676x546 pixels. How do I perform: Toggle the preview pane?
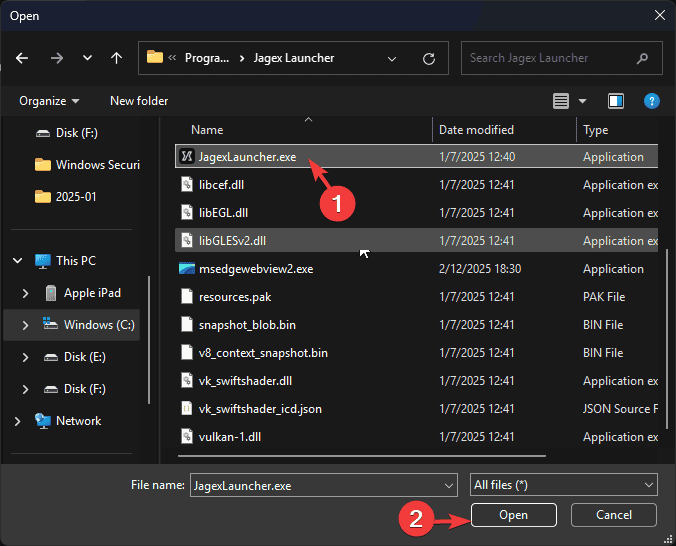click(x=616, y=101)
